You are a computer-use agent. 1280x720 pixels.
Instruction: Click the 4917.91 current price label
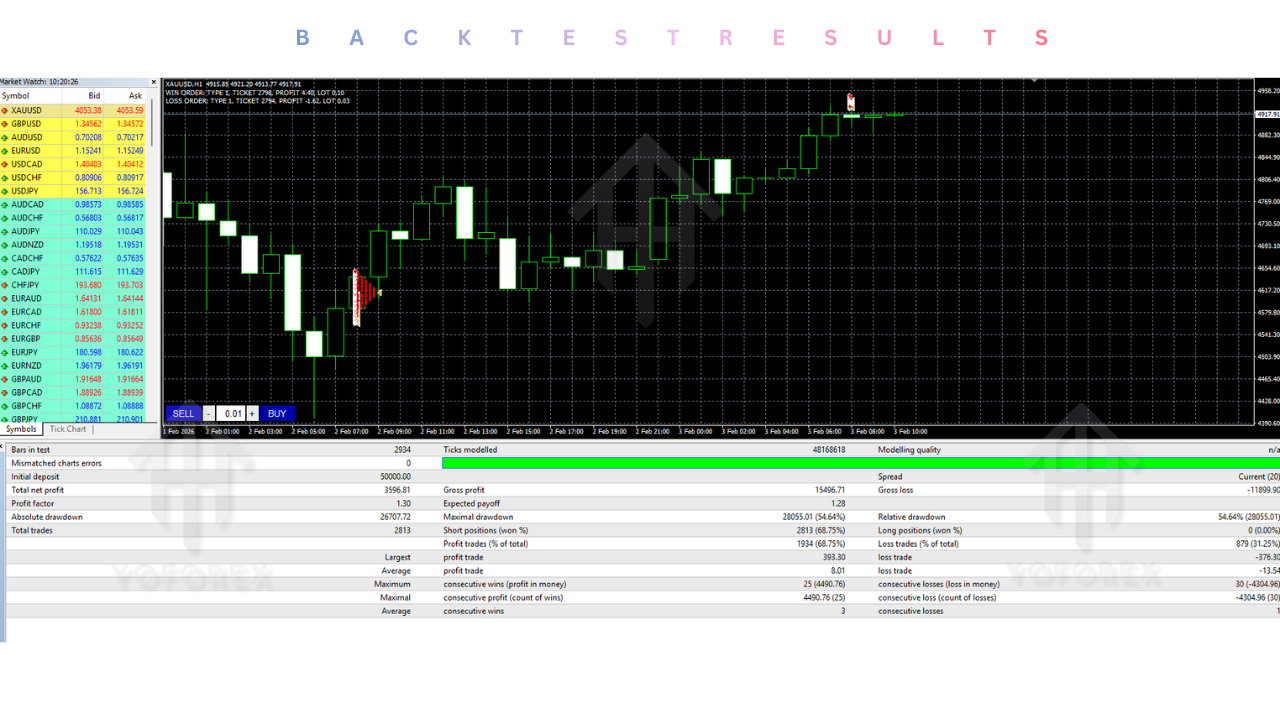(1268, 114)
